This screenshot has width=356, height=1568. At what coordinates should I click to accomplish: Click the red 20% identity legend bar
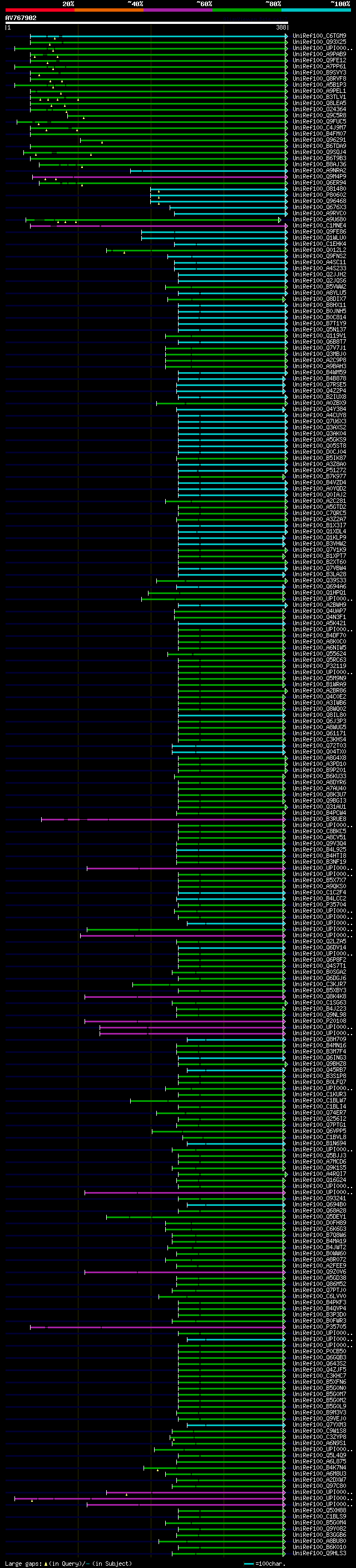(39, 11)
